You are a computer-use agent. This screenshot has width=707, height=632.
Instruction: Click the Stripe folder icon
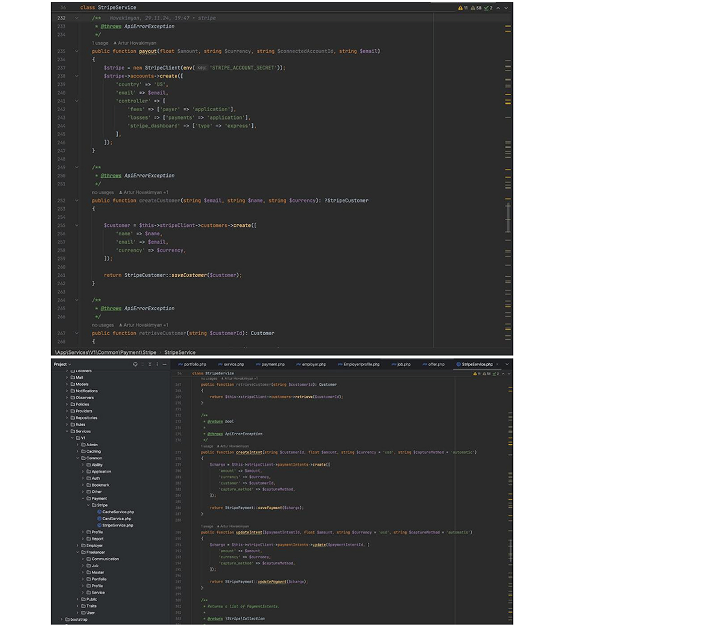(94, 505)
